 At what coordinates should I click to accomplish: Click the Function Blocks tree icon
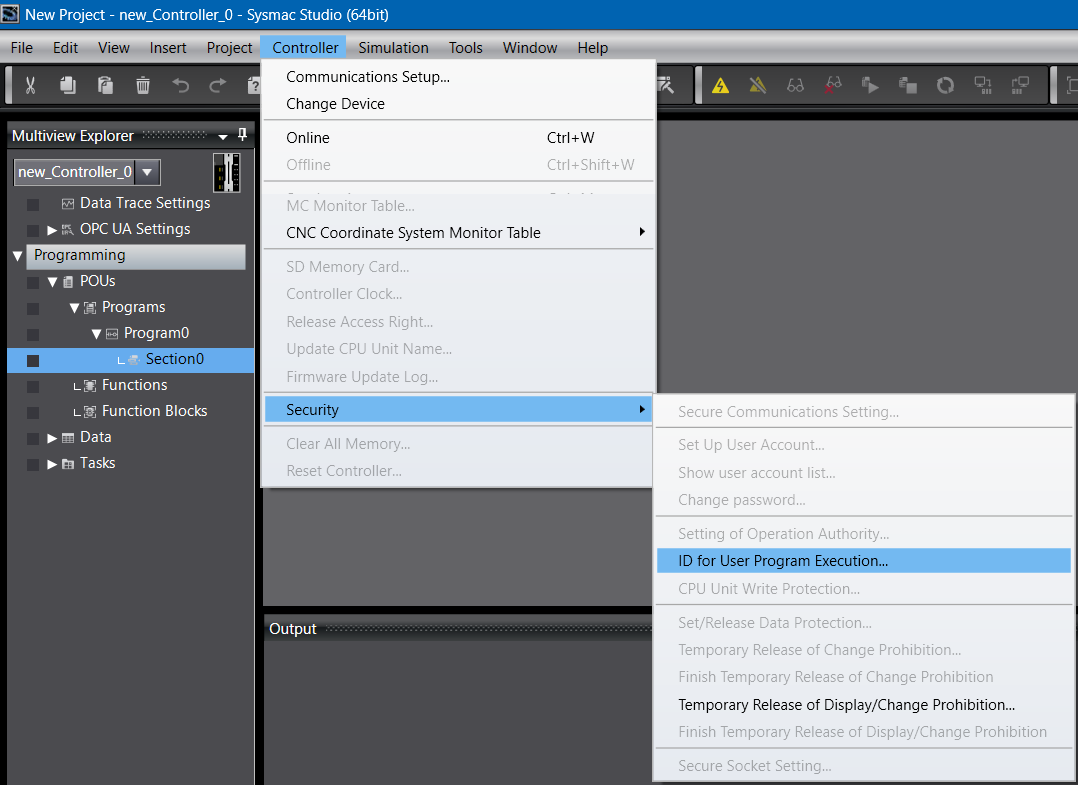tap(89, 412)
